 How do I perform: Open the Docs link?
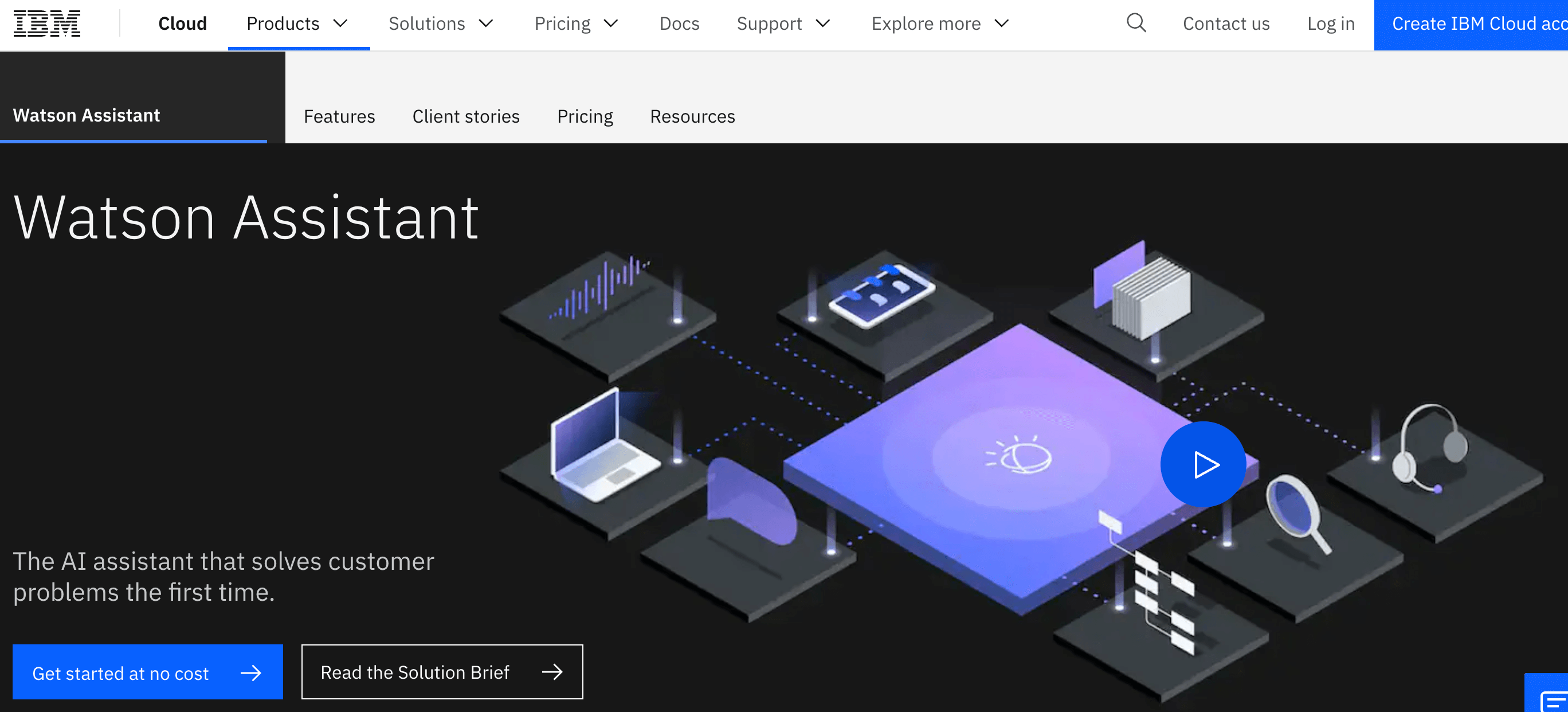[679, 24]
